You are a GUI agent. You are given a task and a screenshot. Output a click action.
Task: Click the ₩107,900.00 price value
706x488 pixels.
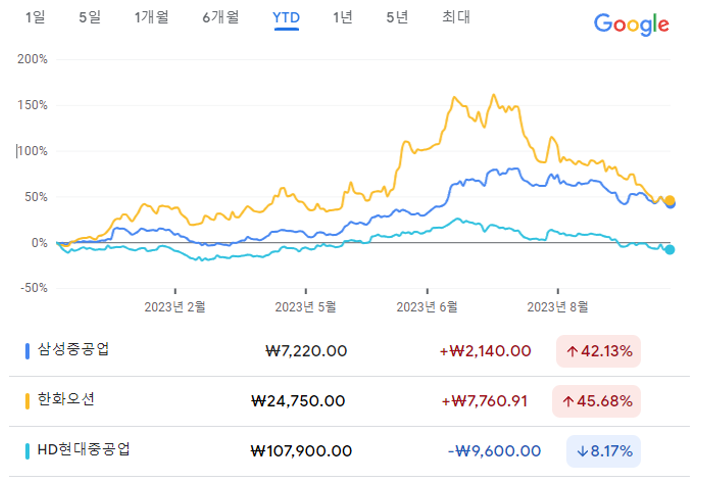(x=302, y=451)
